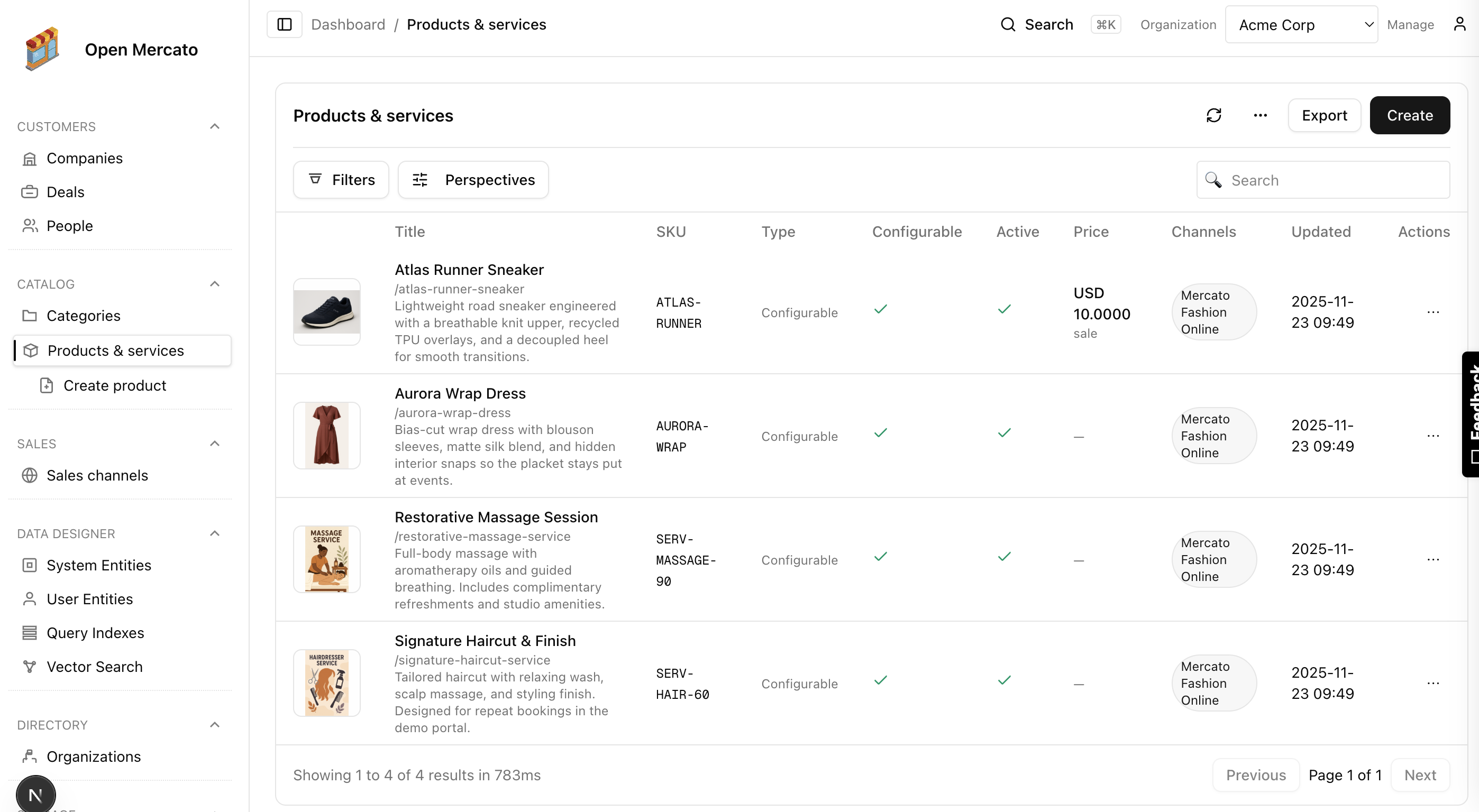Select Vector Search in Data Designer
The image size is (1479, 812).
tap(94, 666)
